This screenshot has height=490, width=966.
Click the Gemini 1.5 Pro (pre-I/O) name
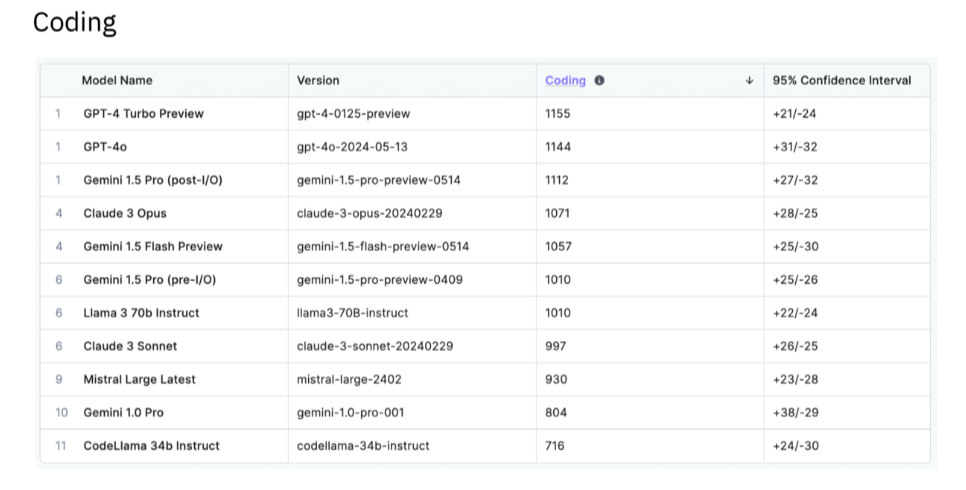click(150, 280)
